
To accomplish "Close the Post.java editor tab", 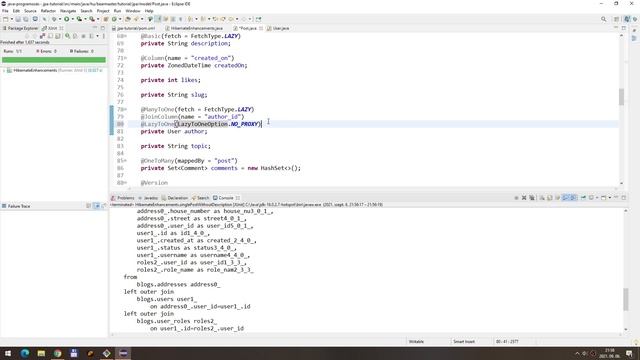I will point(261,28).
